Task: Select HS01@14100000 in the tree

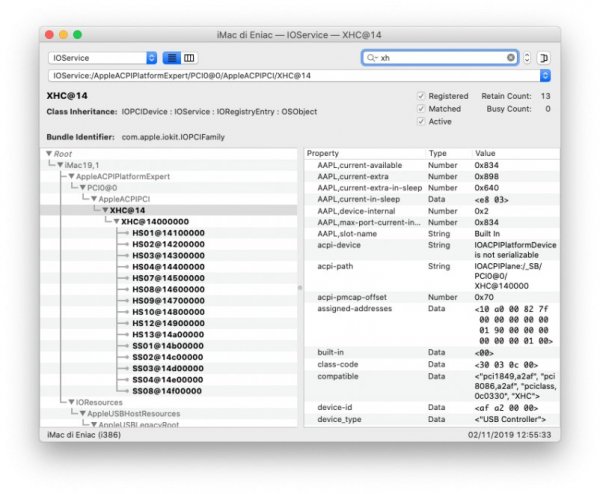Action: [167, 232]
